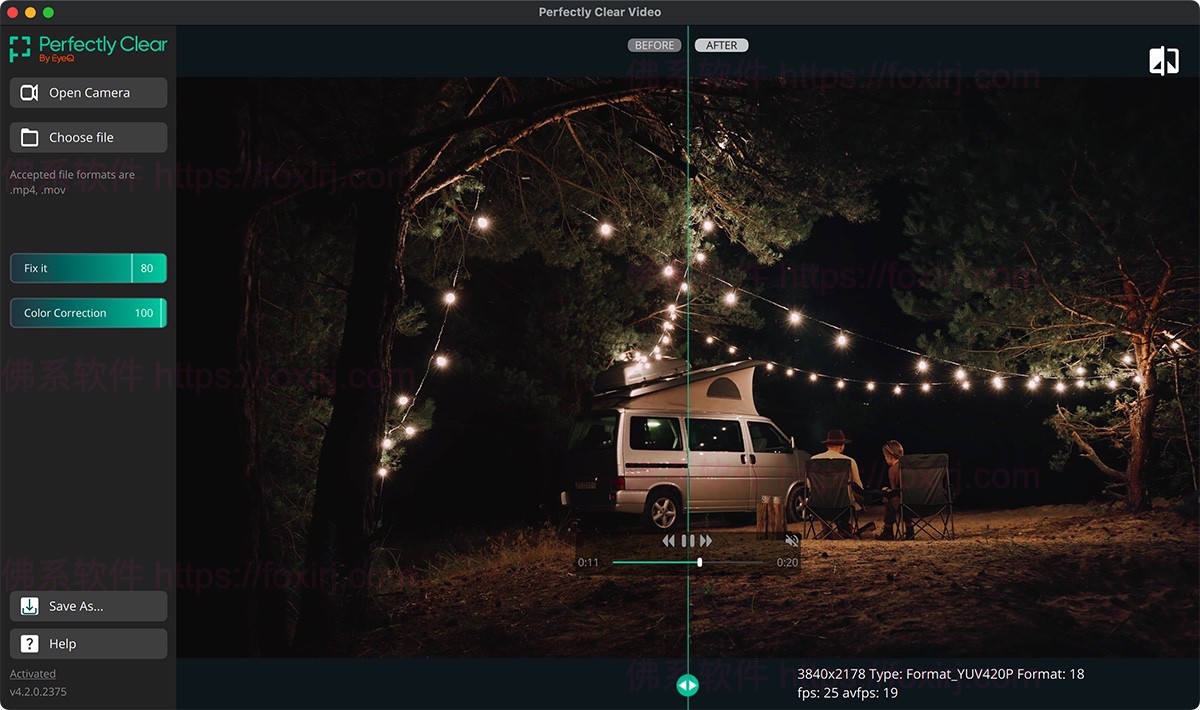Click the video timeline seek handle

(699, 562)
